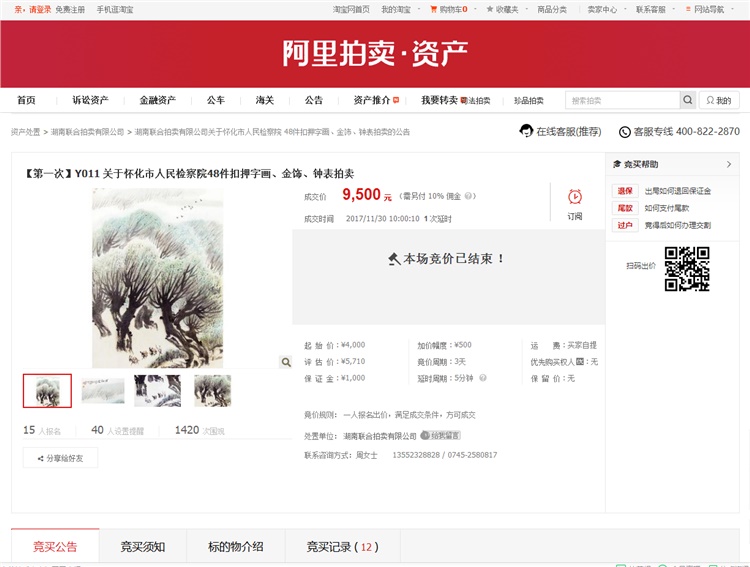Click the 免费注册 link
This screenshot has width=750, height=567.
point(70,9)
